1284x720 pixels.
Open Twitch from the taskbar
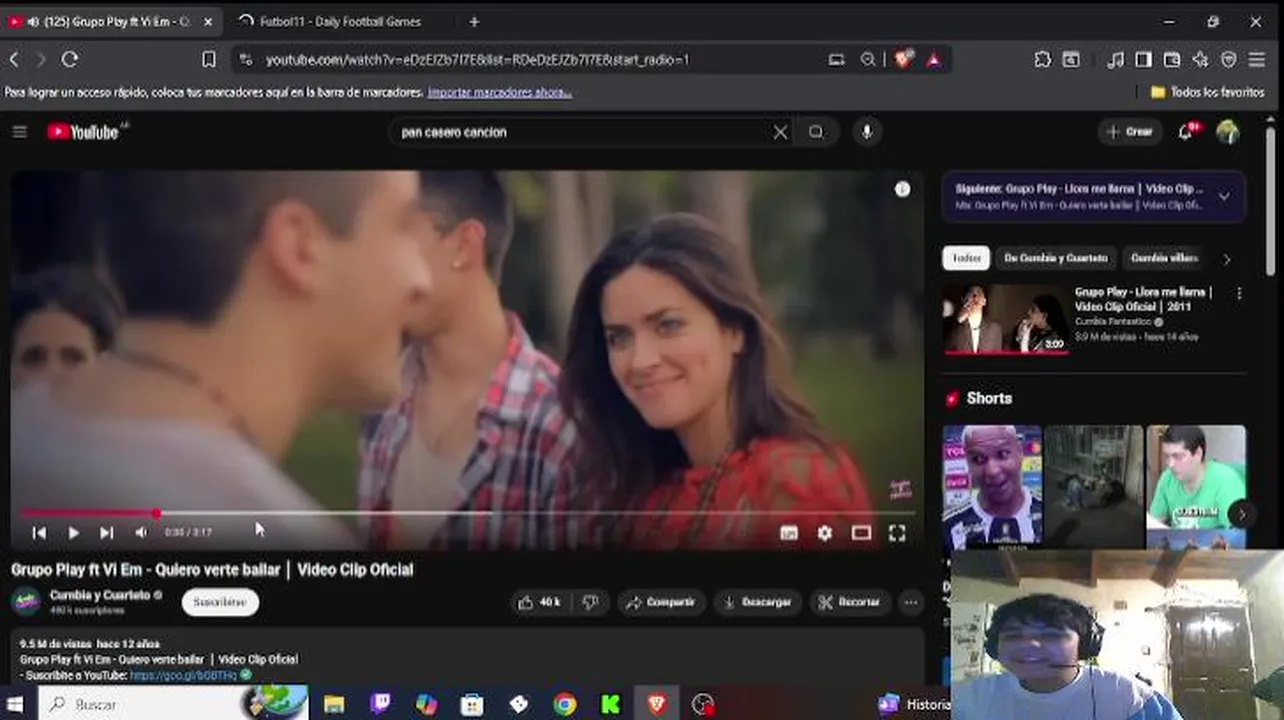[380, 705]
